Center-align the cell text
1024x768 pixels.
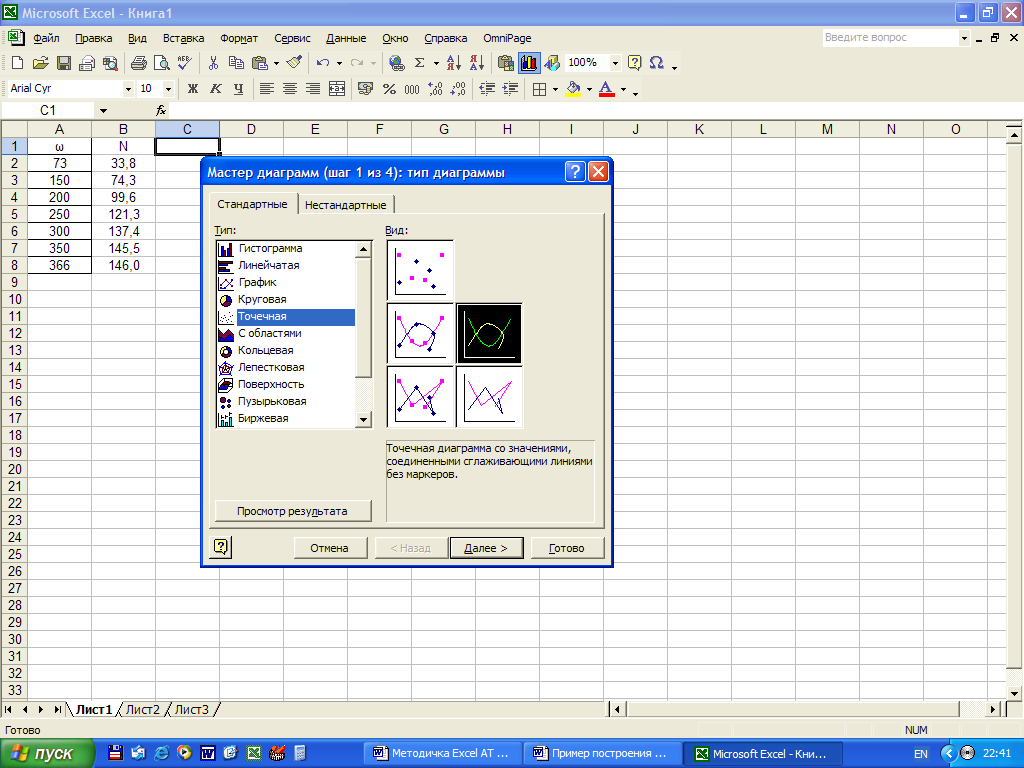(x=289, y=89)
